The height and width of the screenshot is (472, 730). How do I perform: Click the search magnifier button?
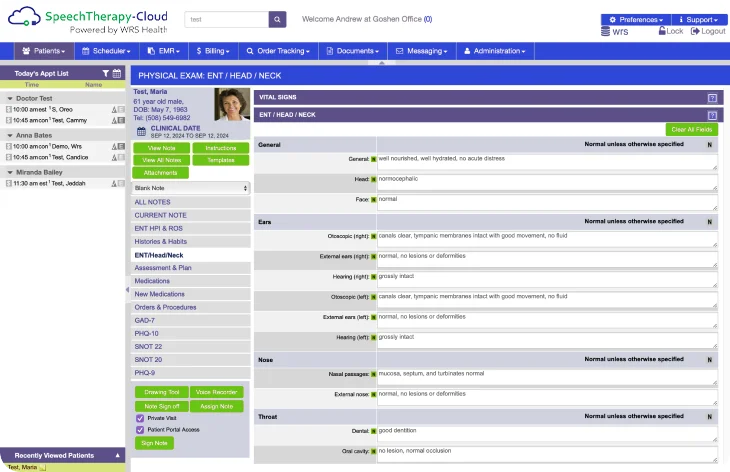(x=277, y=20)
